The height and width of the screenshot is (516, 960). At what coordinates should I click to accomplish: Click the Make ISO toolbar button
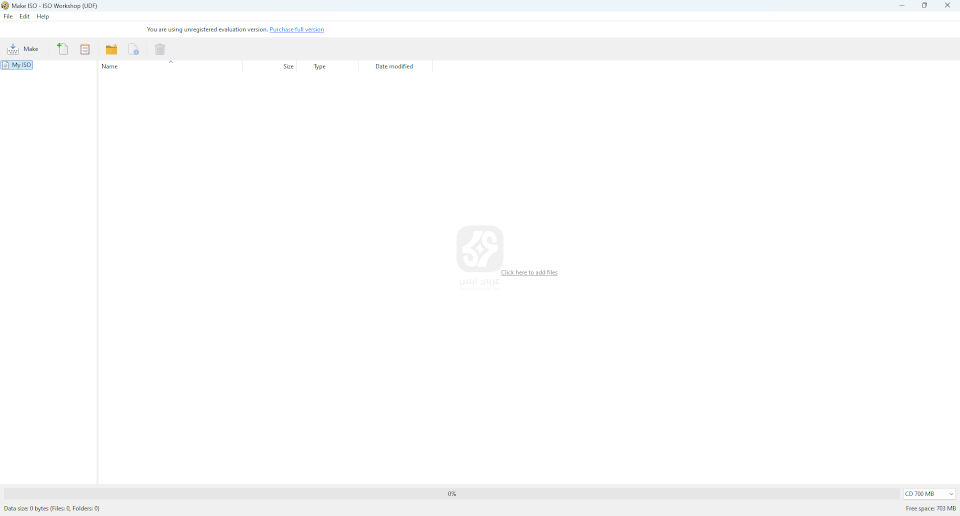pyautogui.click(x=22, y=49)
